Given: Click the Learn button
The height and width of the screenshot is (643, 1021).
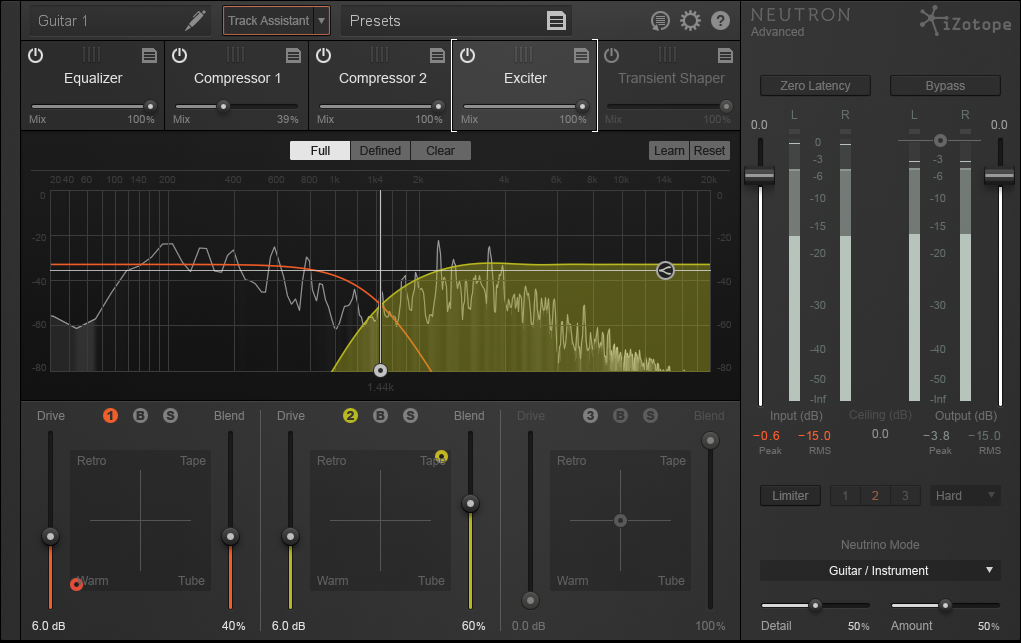Looking at the screenshot, I should tap(669, 150).
